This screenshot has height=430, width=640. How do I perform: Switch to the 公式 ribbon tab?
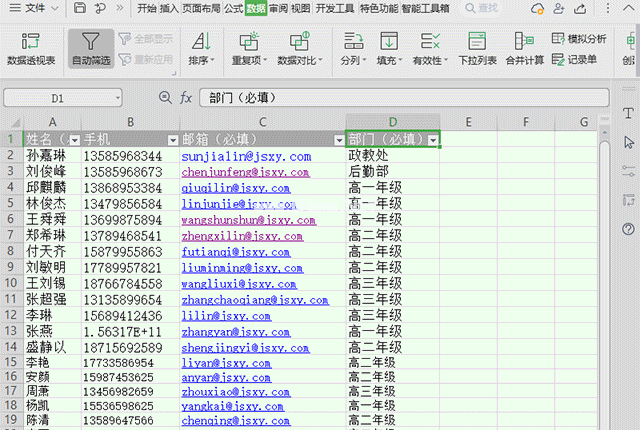(x=233, y=8)
